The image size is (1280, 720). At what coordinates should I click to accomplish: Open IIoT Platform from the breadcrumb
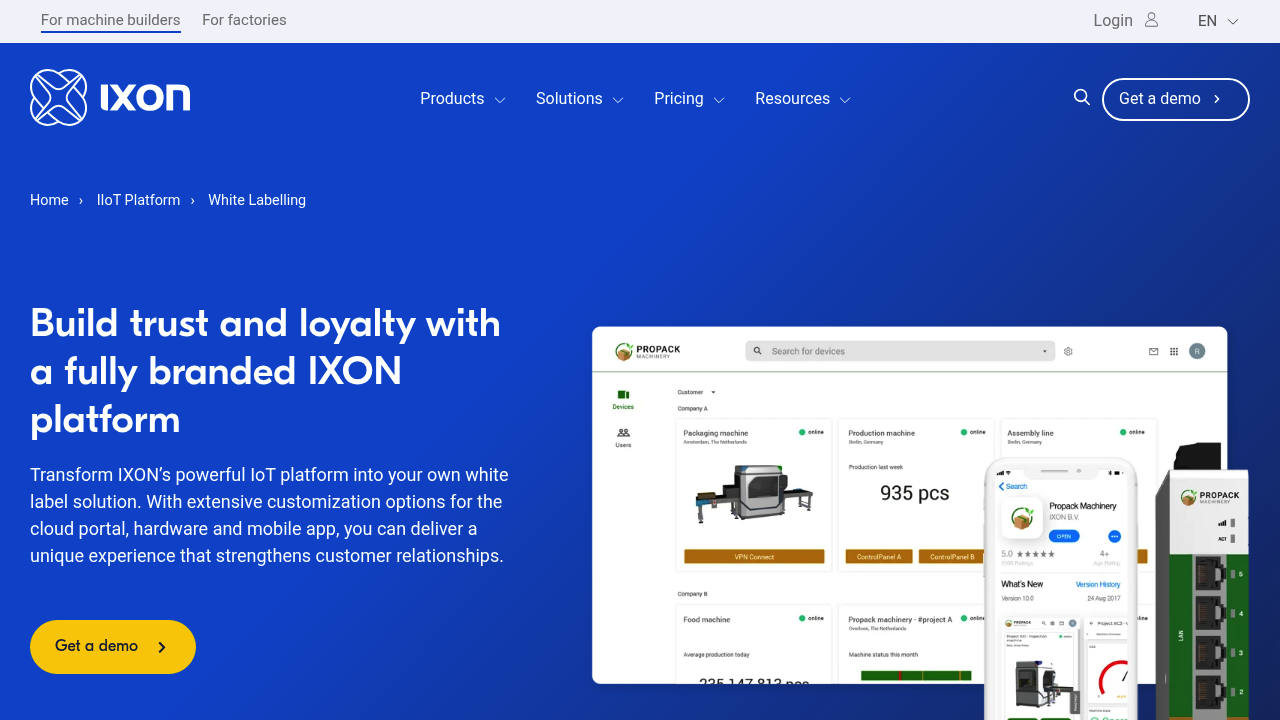tap(138, 200)
